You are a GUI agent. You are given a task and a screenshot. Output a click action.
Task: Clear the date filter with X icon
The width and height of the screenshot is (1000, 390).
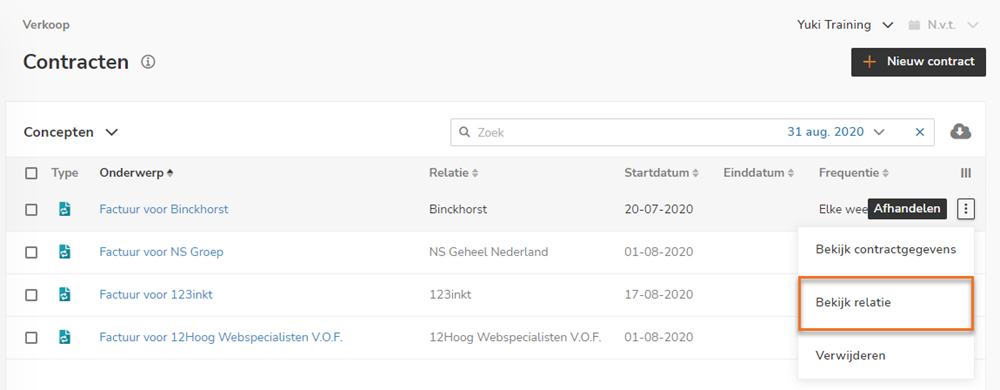(x=920, y=132)
